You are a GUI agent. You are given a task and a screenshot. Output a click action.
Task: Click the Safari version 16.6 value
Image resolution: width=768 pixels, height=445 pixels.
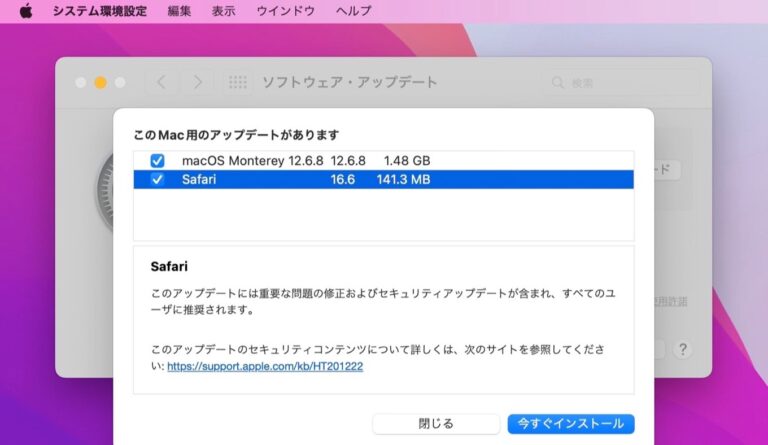click(x=342, y=179)
